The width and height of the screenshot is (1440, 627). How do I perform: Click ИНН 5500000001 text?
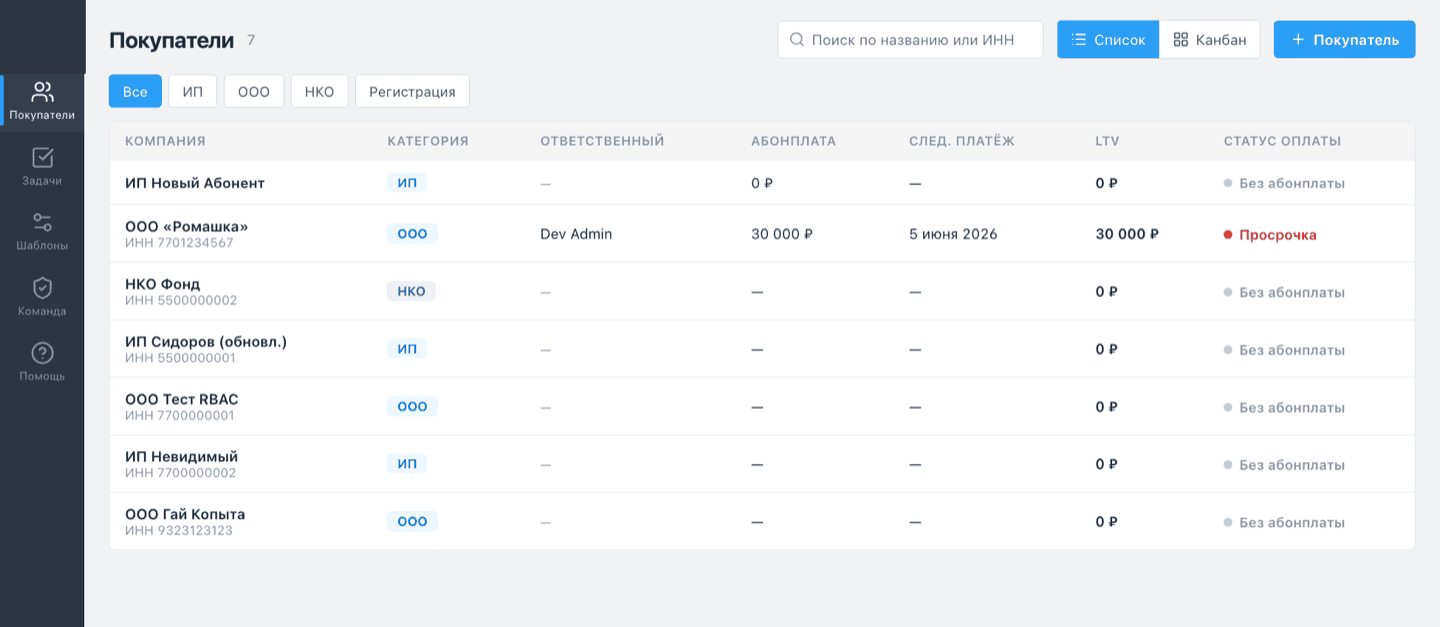point(180,358)
